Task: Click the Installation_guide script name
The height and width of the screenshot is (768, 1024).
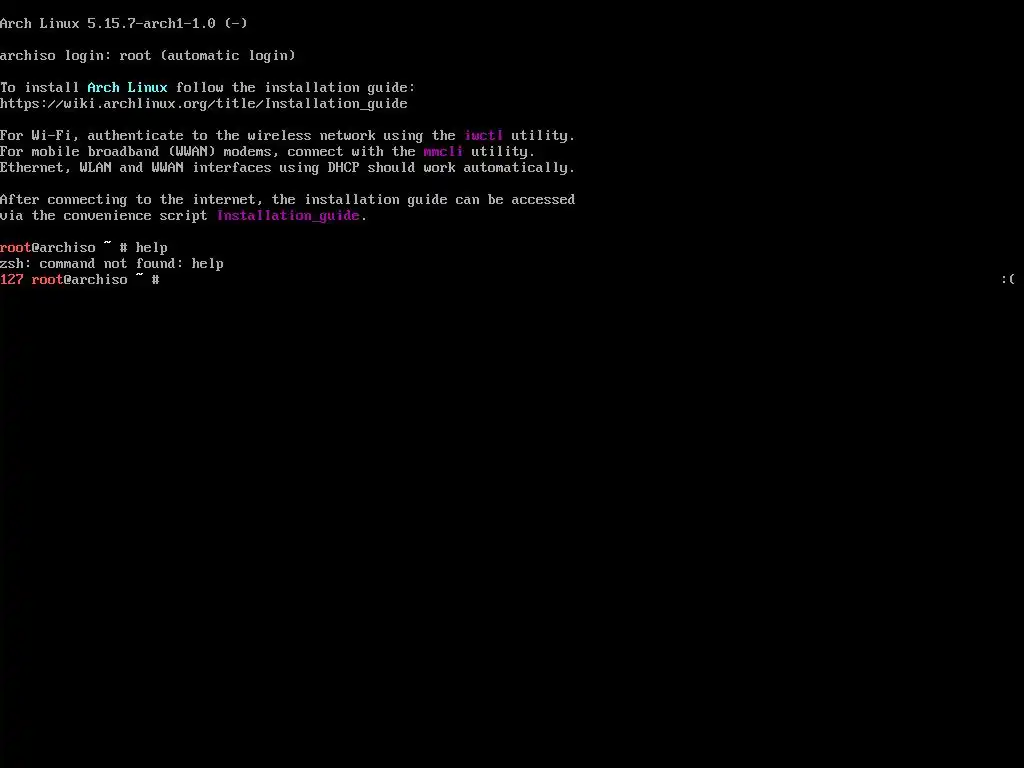Action: 288,216
